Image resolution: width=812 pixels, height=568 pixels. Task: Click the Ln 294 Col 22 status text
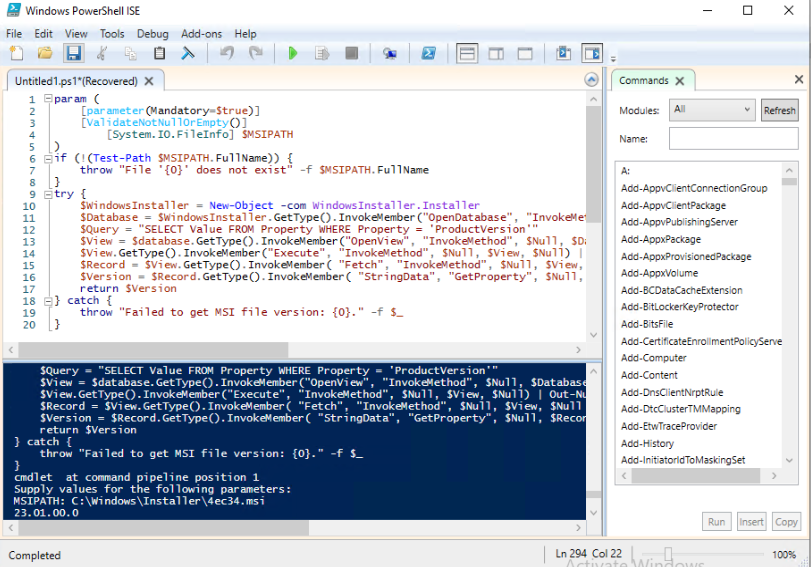click(x=588, y=554)
